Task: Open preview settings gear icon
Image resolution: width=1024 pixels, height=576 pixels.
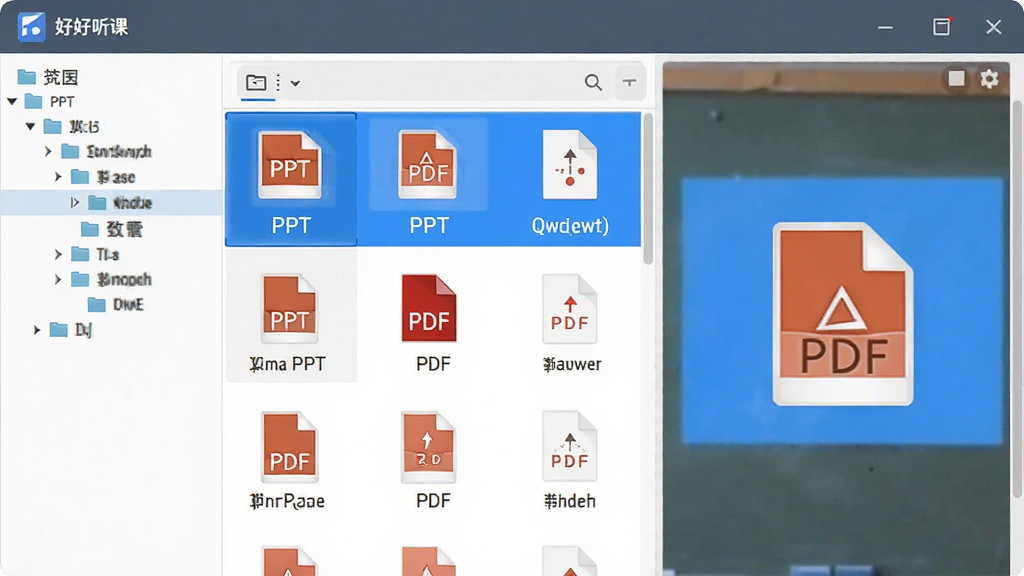Action: tap(989, 79)
